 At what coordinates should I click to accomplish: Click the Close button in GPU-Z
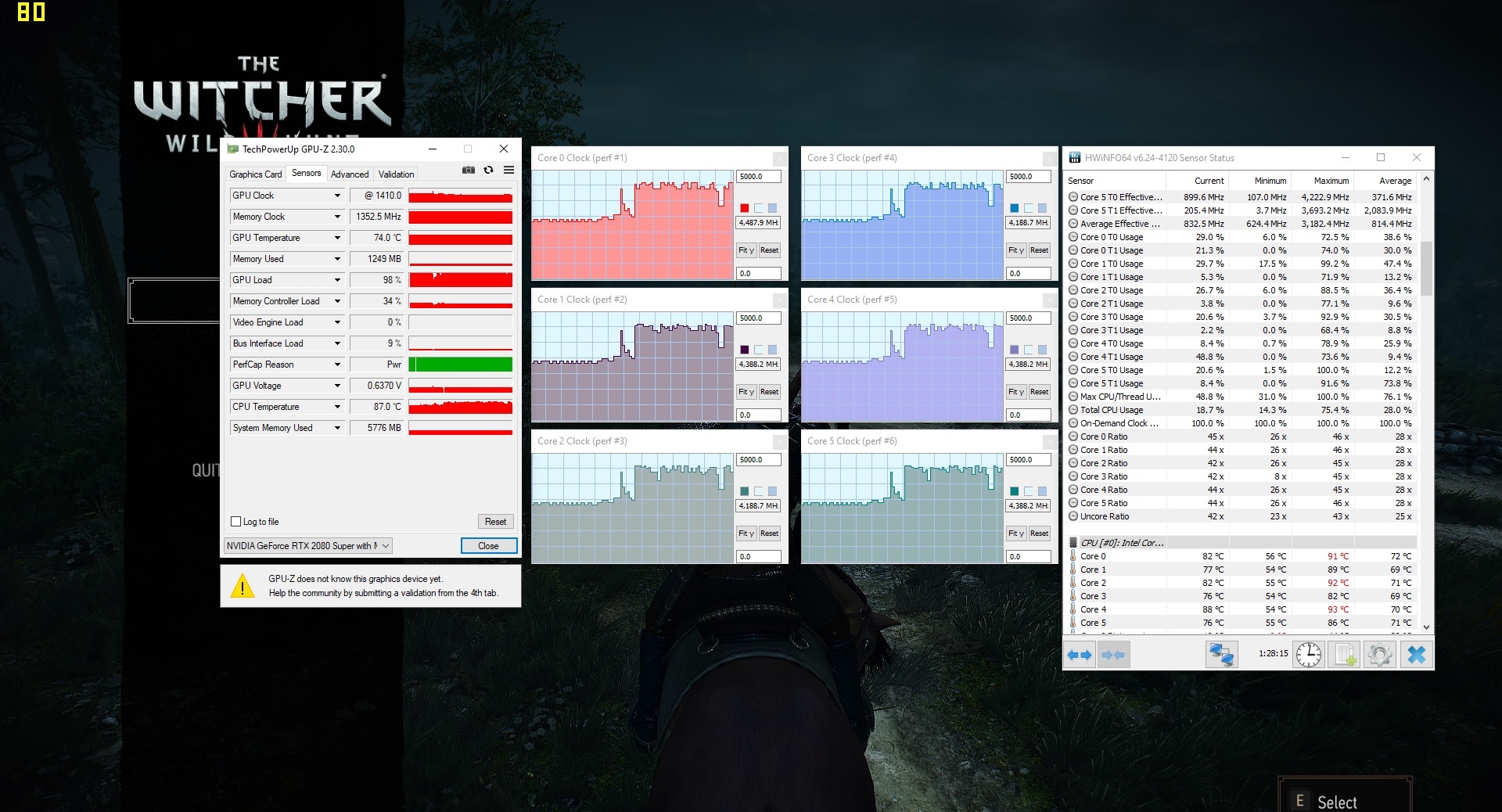click(488, 546)
